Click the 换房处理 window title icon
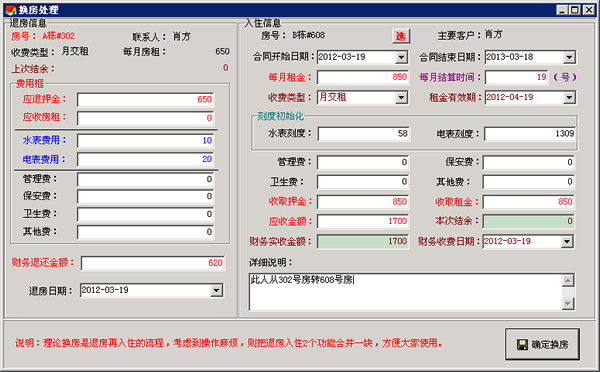The height and width of the screenshot is (372, 600). [11, 10]
